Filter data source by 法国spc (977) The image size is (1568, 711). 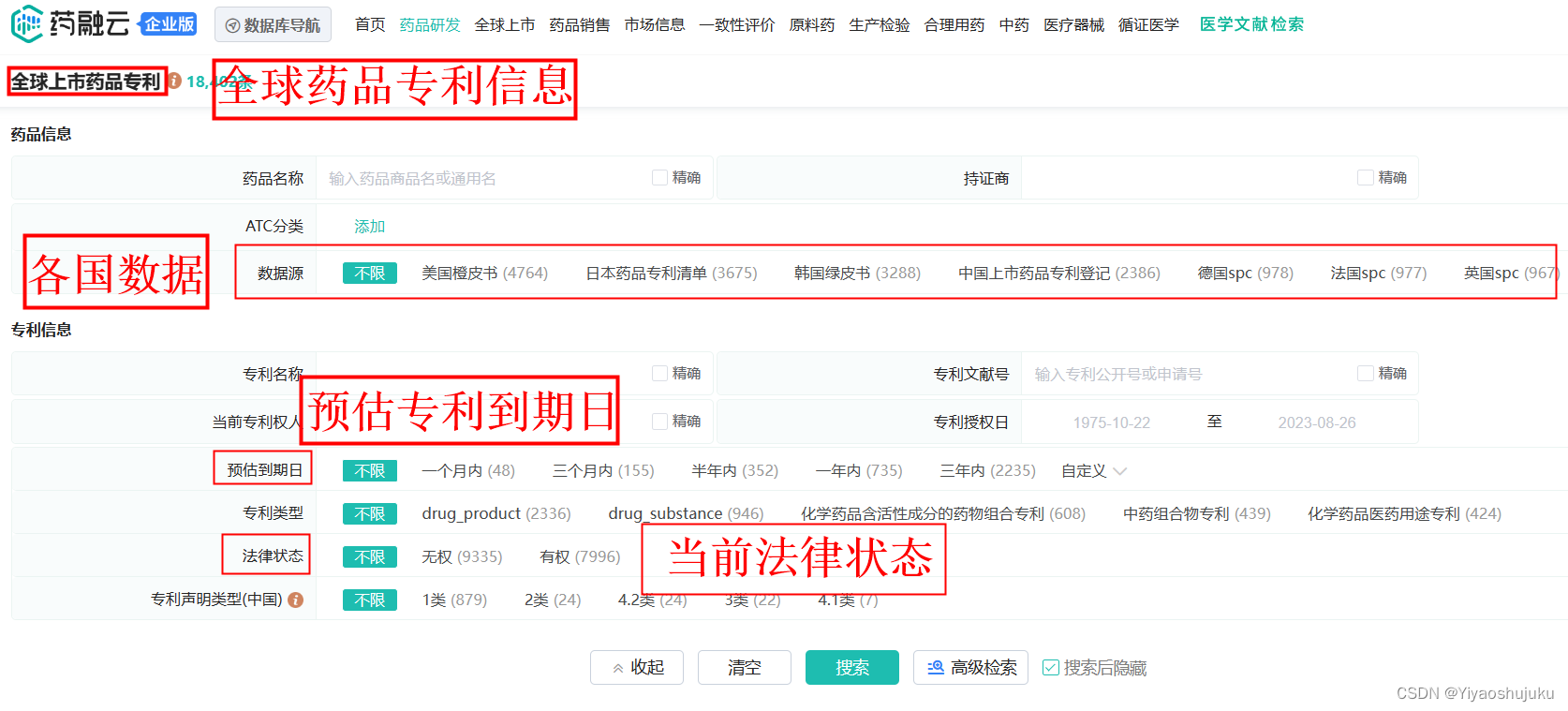click(1379, 273)
